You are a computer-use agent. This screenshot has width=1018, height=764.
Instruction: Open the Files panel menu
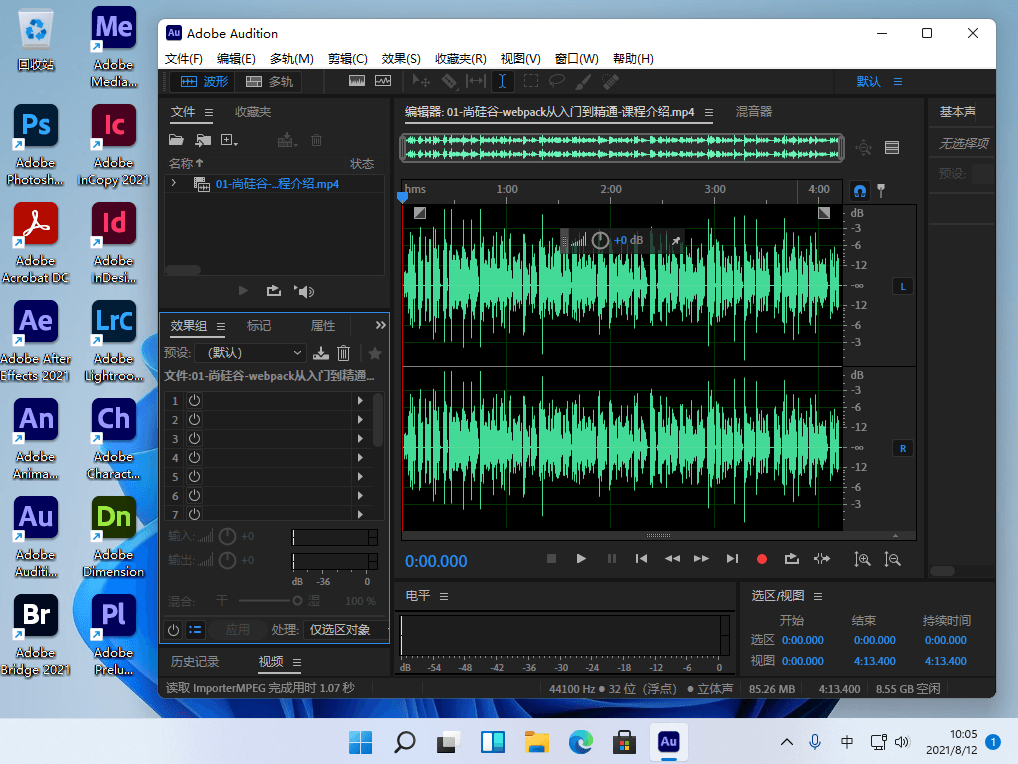[x=208, y=112]
